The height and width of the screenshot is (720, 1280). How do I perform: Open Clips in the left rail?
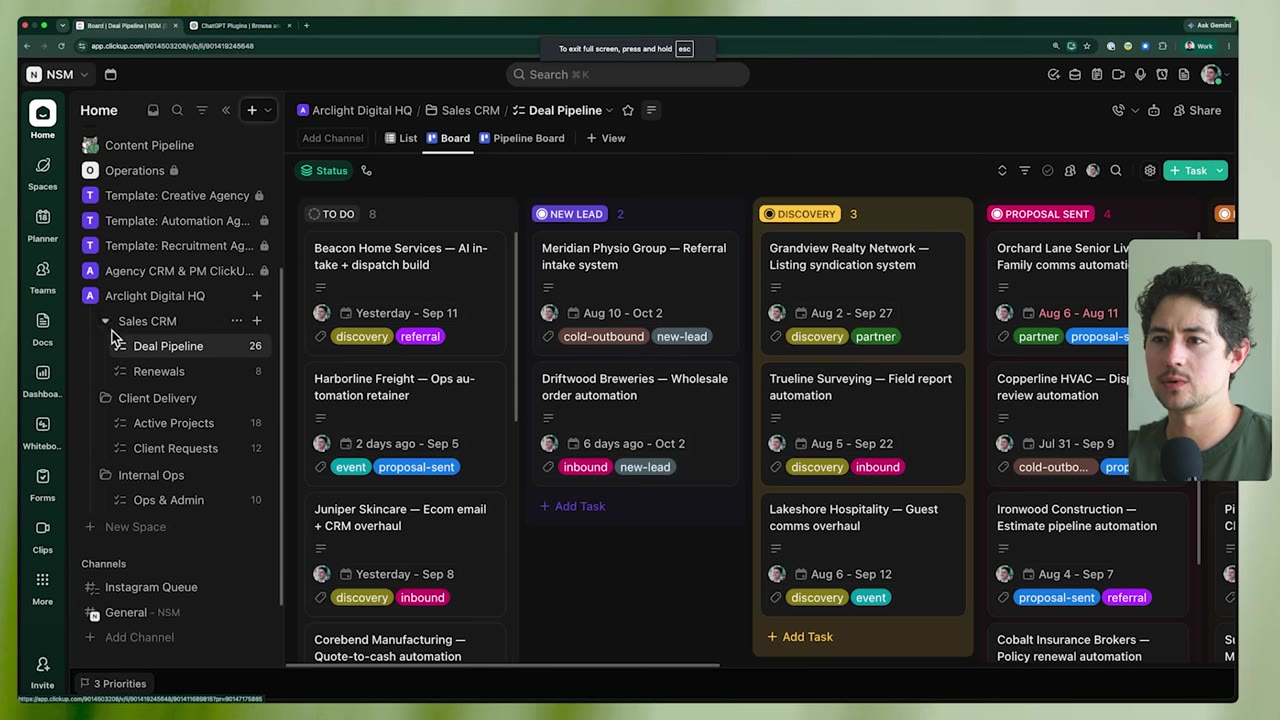click(x=42, y=536)
